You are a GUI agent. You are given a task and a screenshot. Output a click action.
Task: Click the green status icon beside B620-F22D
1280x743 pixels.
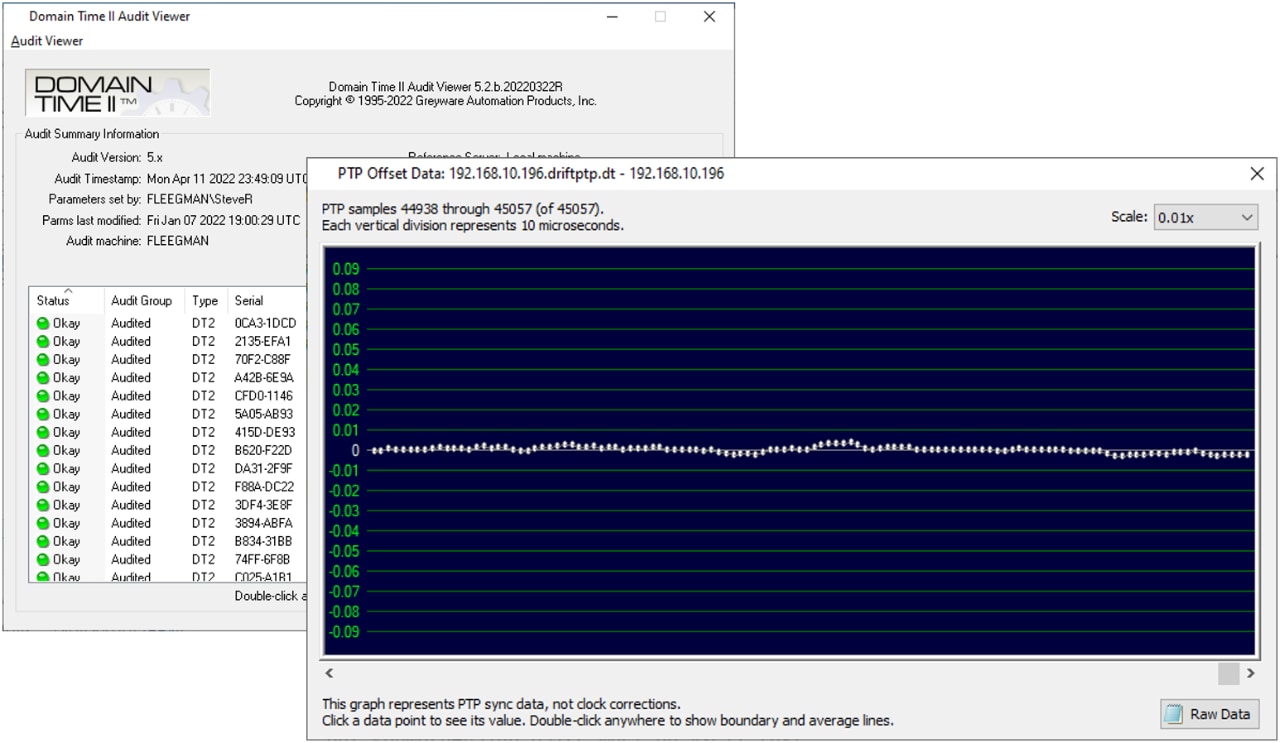(x=43, y=450)
